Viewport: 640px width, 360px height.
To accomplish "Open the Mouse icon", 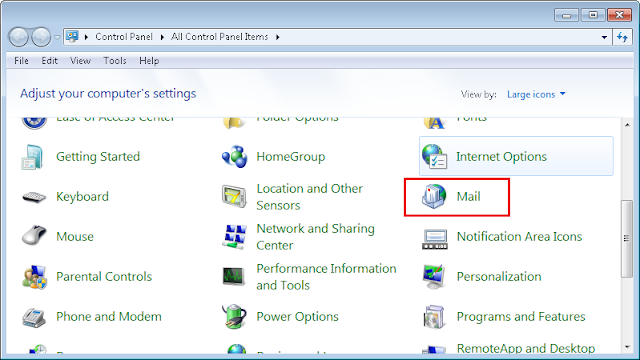I will (34, 236).
